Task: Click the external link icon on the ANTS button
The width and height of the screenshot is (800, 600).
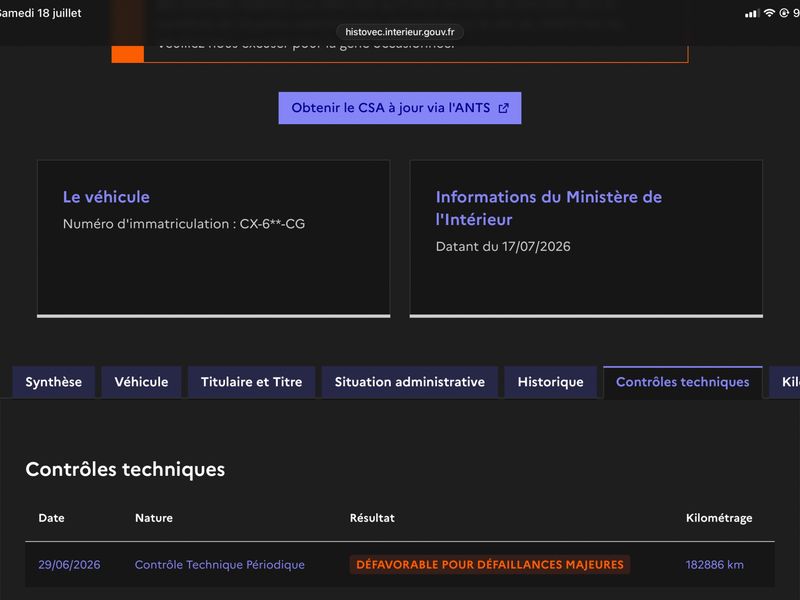Action: pyautogui.click(x=503, y=108)
